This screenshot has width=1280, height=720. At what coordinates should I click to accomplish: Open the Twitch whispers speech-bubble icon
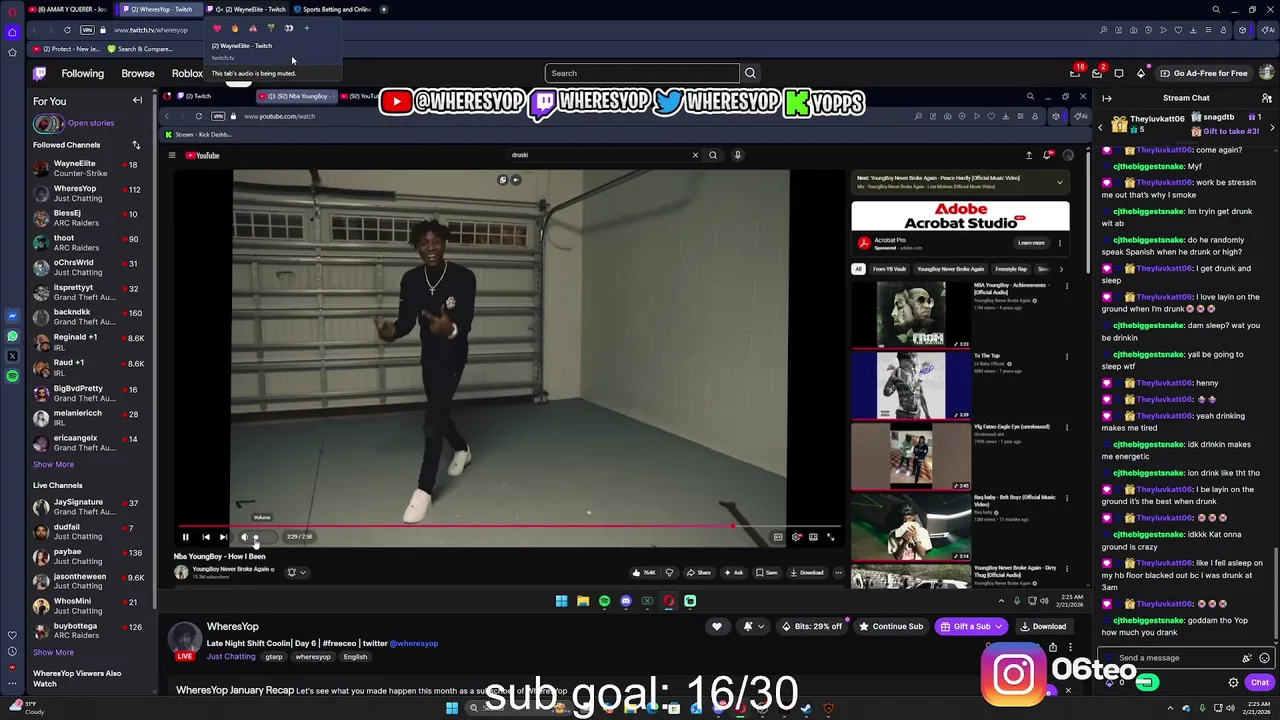pos(1119,73)
